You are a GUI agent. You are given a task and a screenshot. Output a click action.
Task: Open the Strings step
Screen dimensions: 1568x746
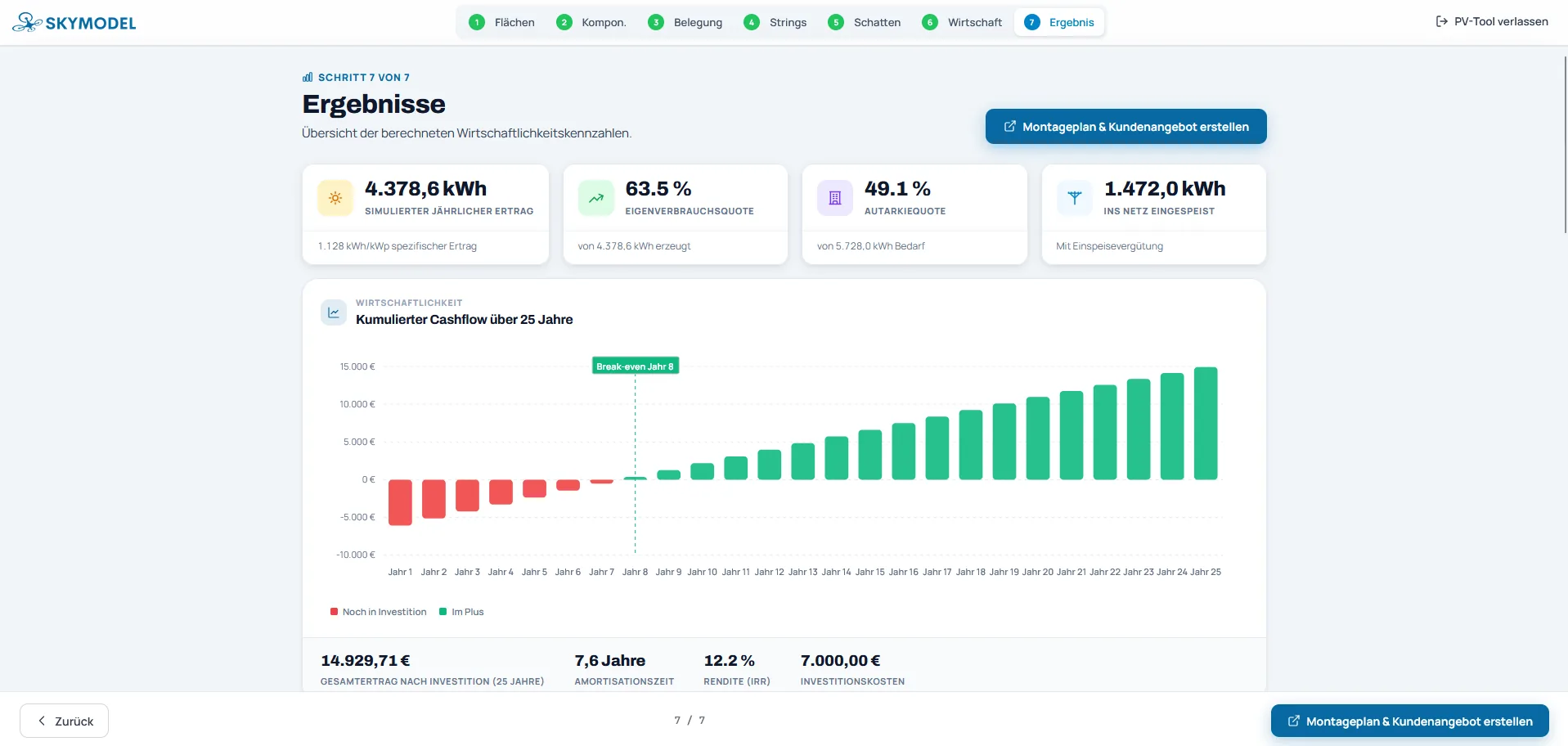(775, 22)
